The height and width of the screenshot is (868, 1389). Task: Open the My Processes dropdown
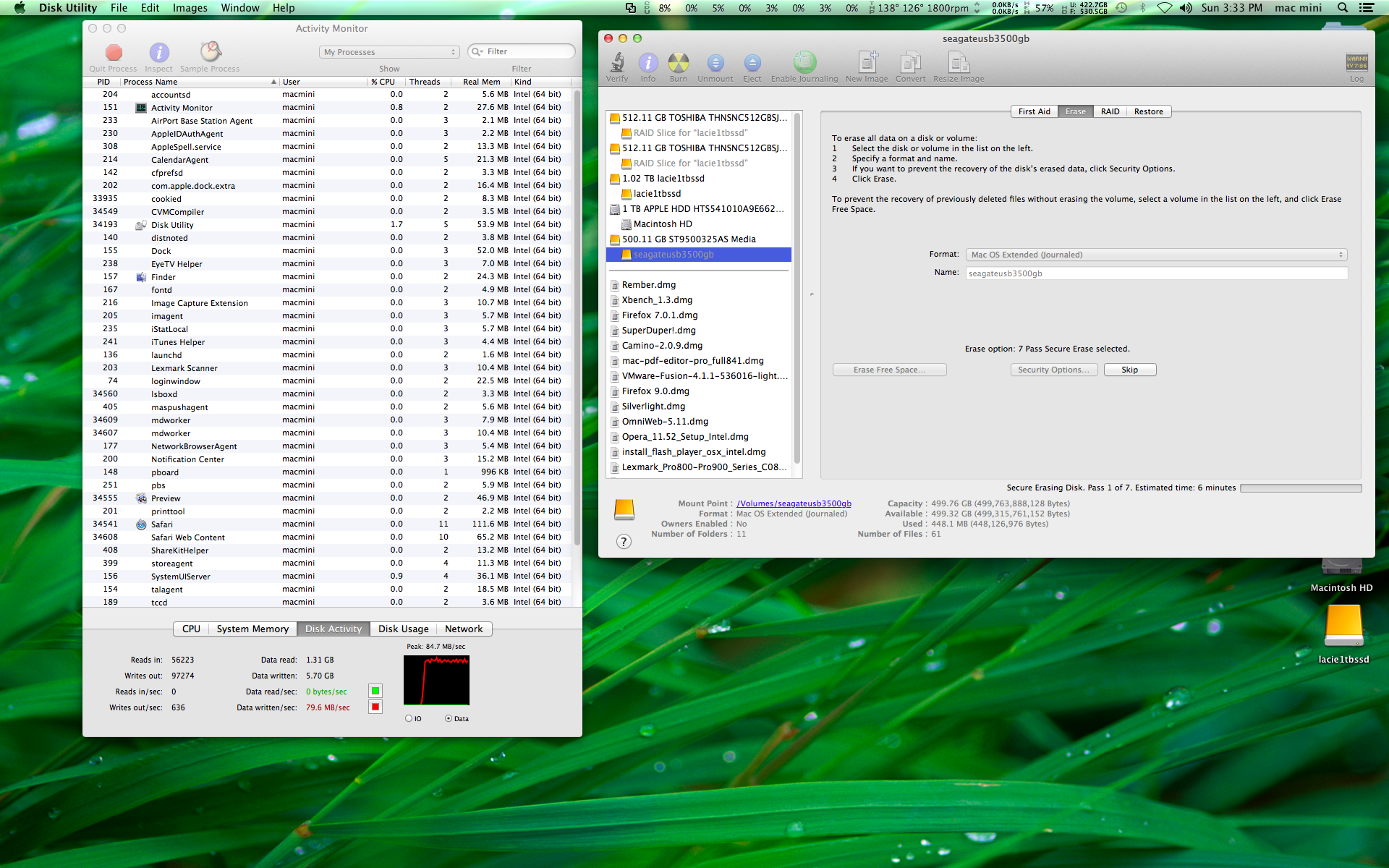pyautogui.click(x=389, y=52)
